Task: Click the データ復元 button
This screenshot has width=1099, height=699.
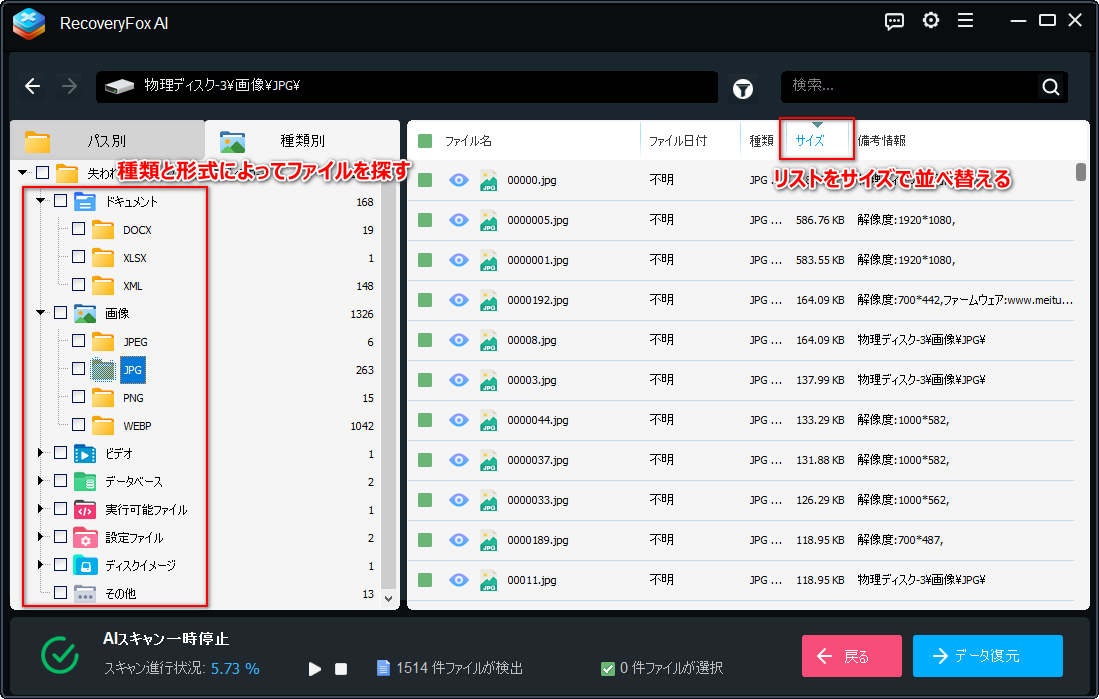Action: (988, 656)
